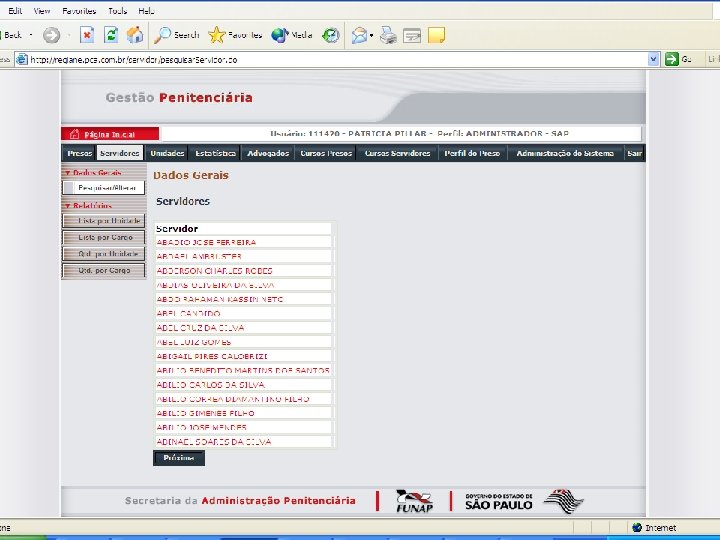Open browsing History icon
Viewport: 720px width, 540px height.
pos(331,35)
